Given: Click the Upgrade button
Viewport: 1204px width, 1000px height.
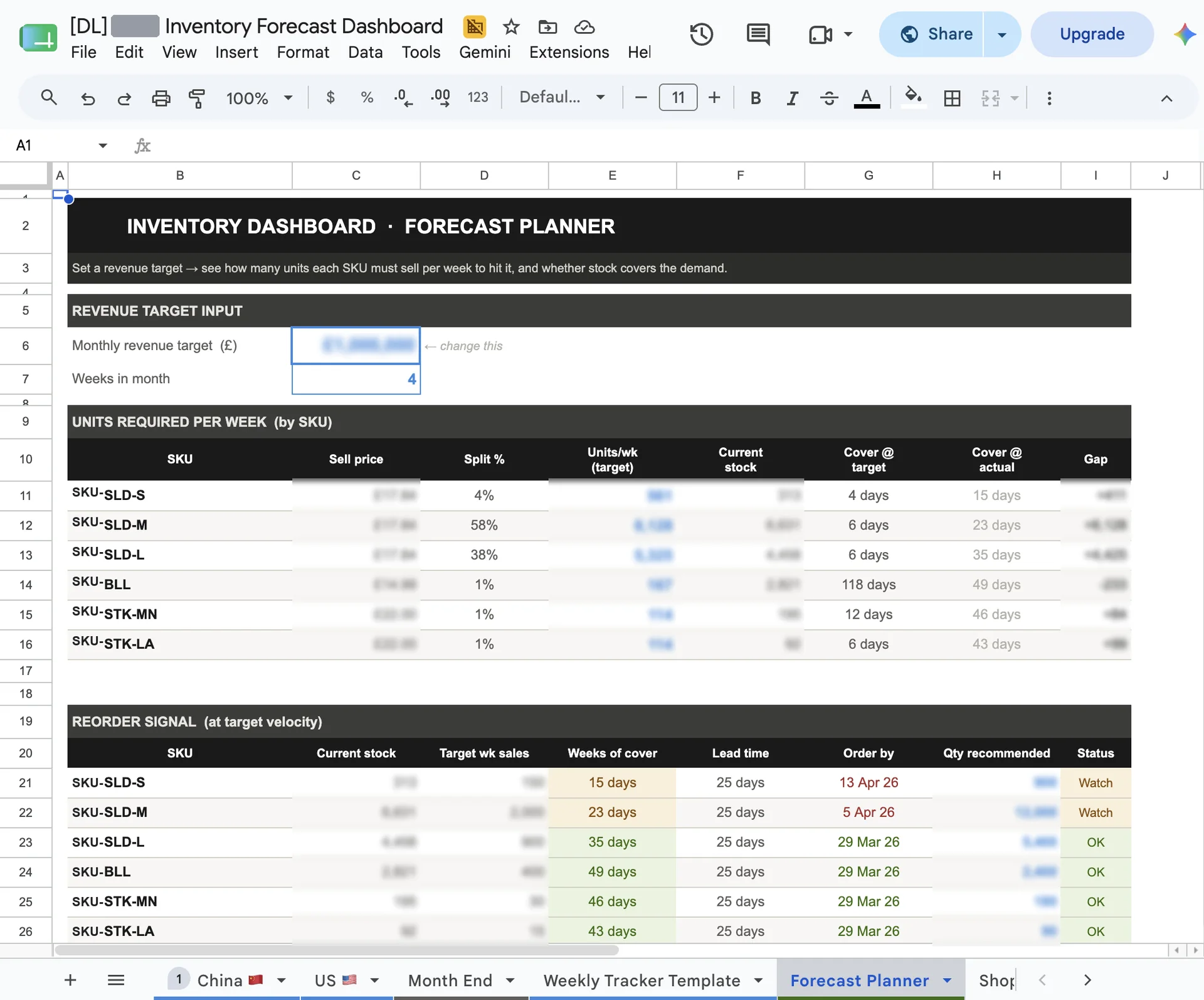Looking at the screenshot, I should [1092, 34].
